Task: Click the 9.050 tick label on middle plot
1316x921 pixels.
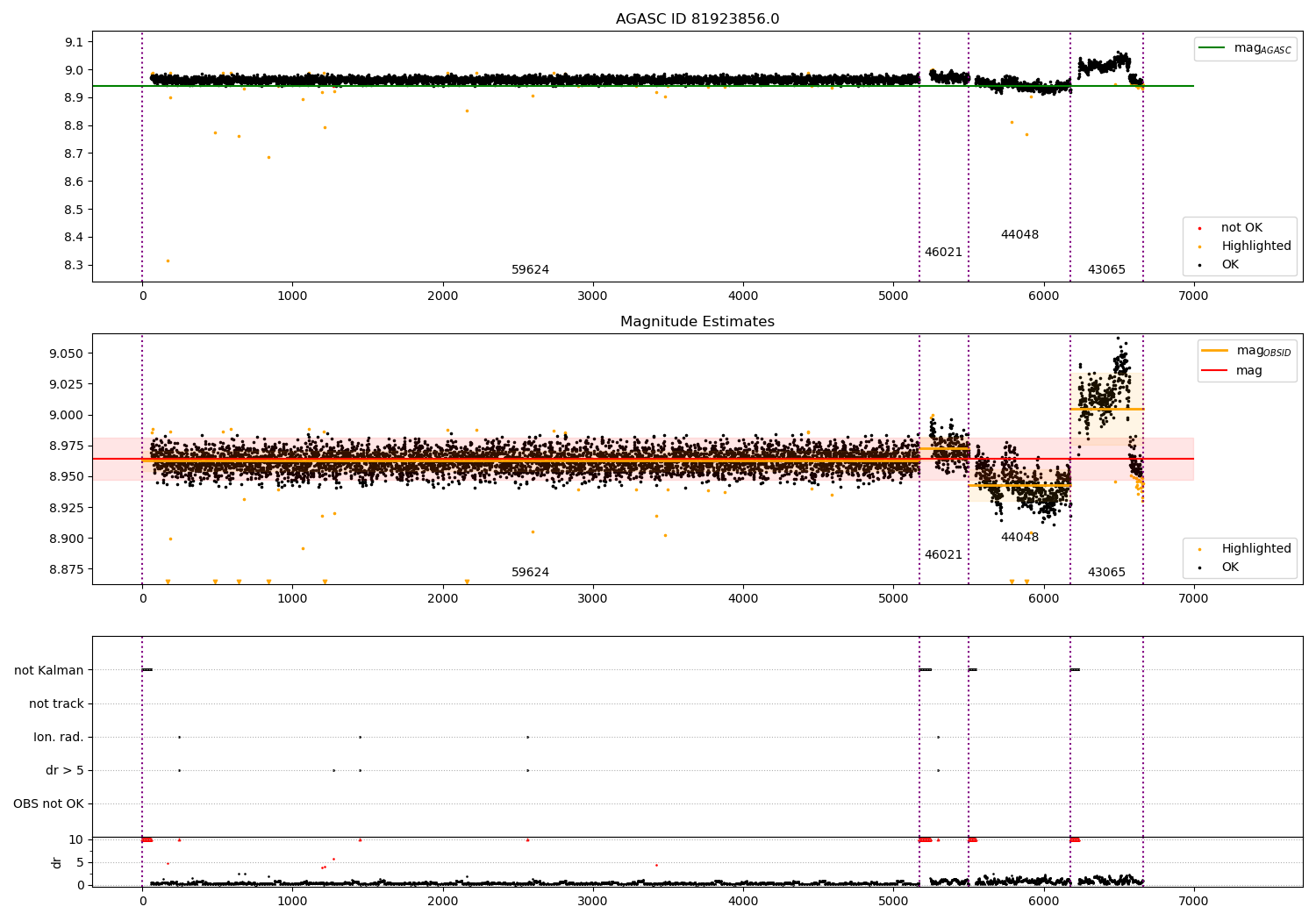Action: [66, 354]
